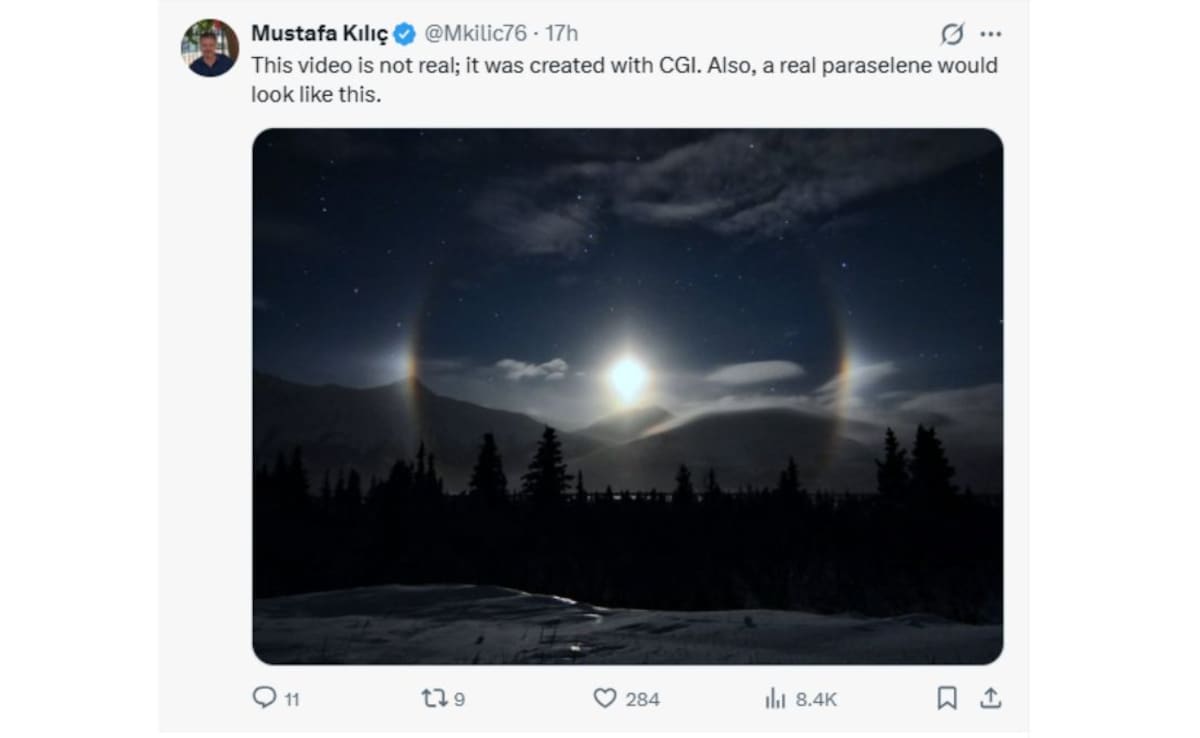The height and width of the screenshot is (738, 1200).
Task: Click the repost arrows icon
Action: [x=434, y=698]
